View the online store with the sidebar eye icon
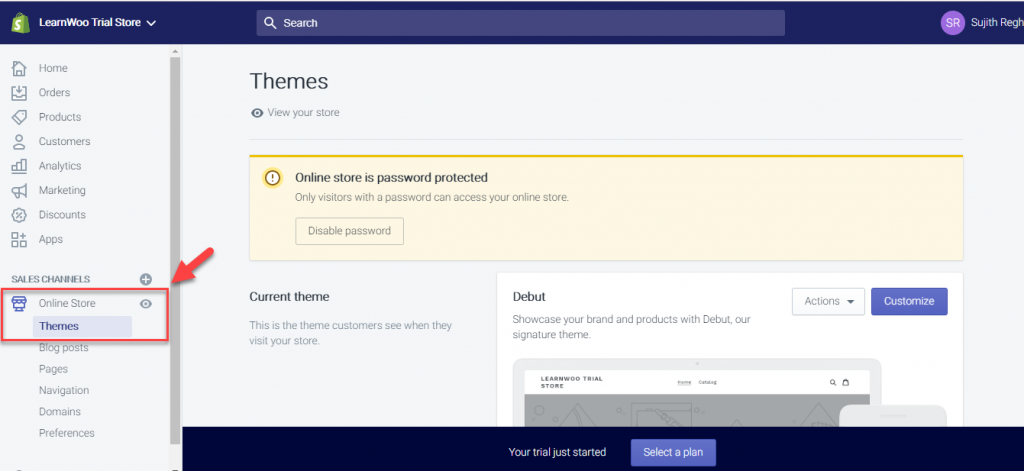This screenshot has height=471, width=1024. coord(146,303)
